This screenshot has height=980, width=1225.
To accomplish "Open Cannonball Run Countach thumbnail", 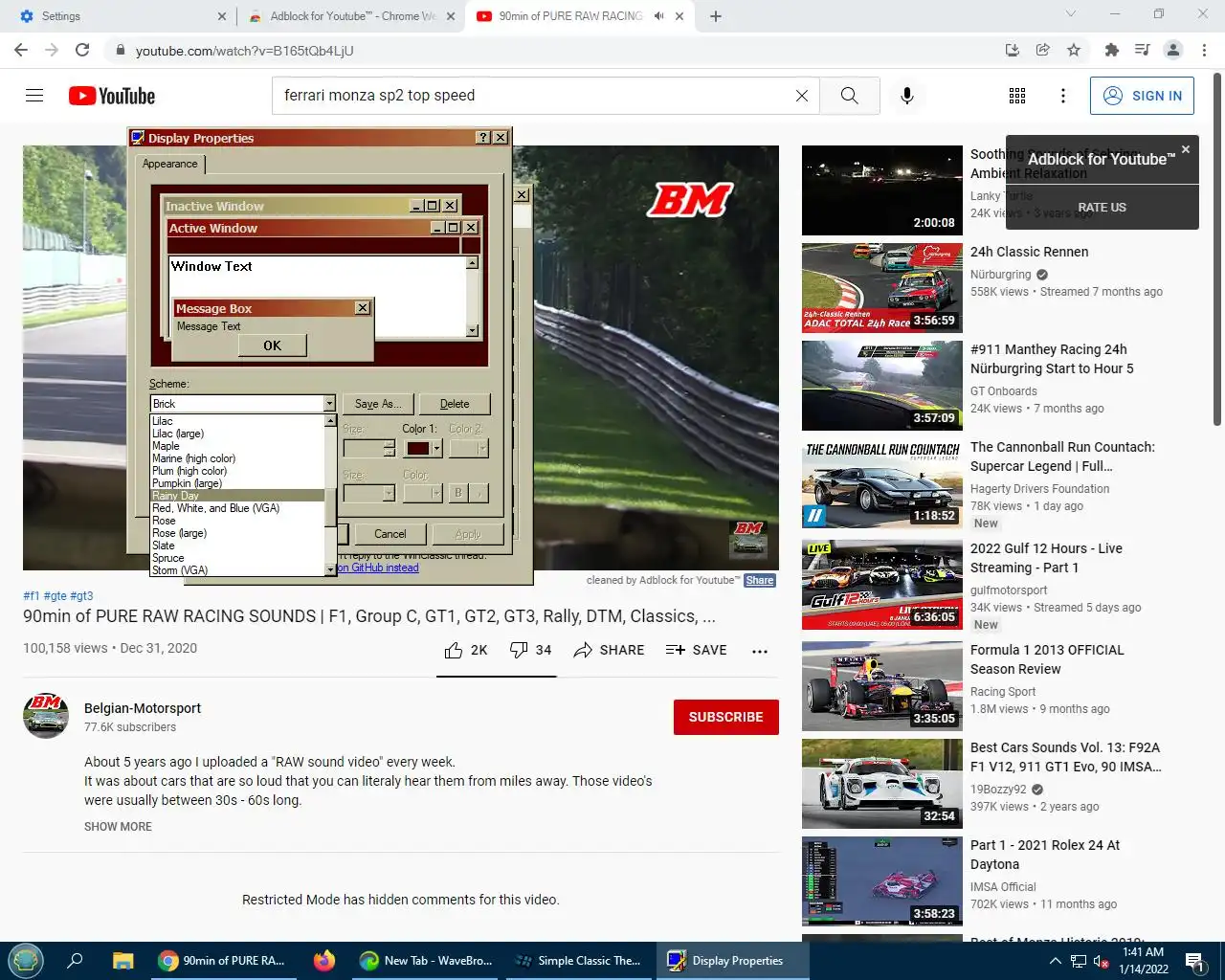I will tap(882, 483).
